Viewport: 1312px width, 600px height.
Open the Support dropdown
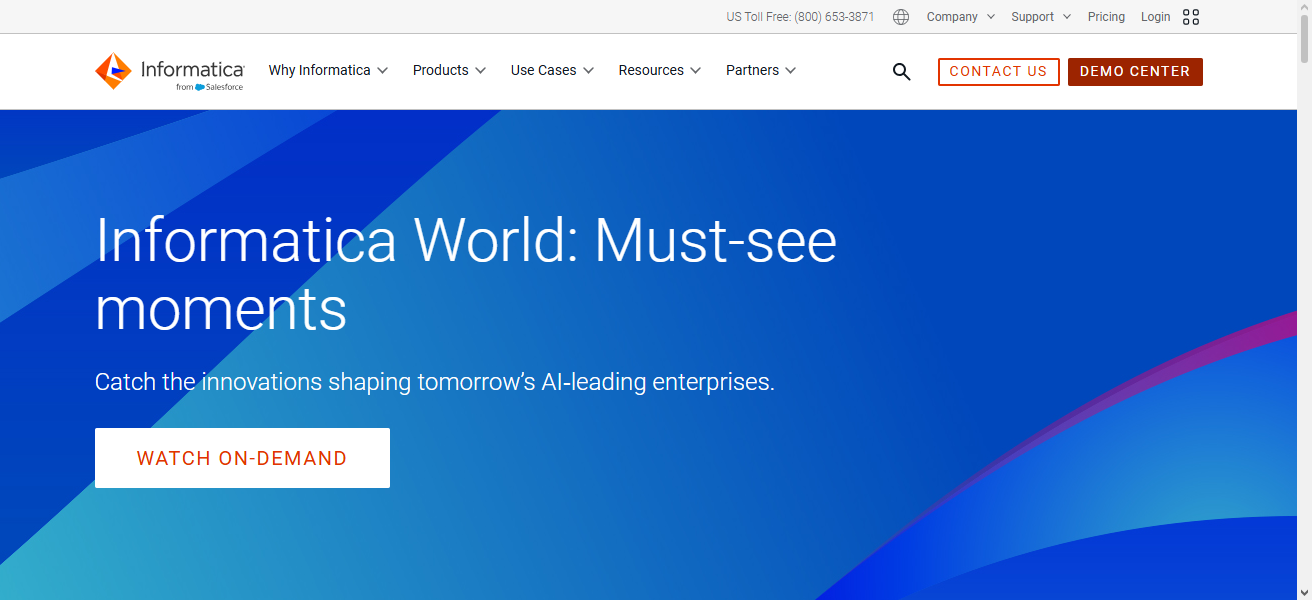point(1041,17)
